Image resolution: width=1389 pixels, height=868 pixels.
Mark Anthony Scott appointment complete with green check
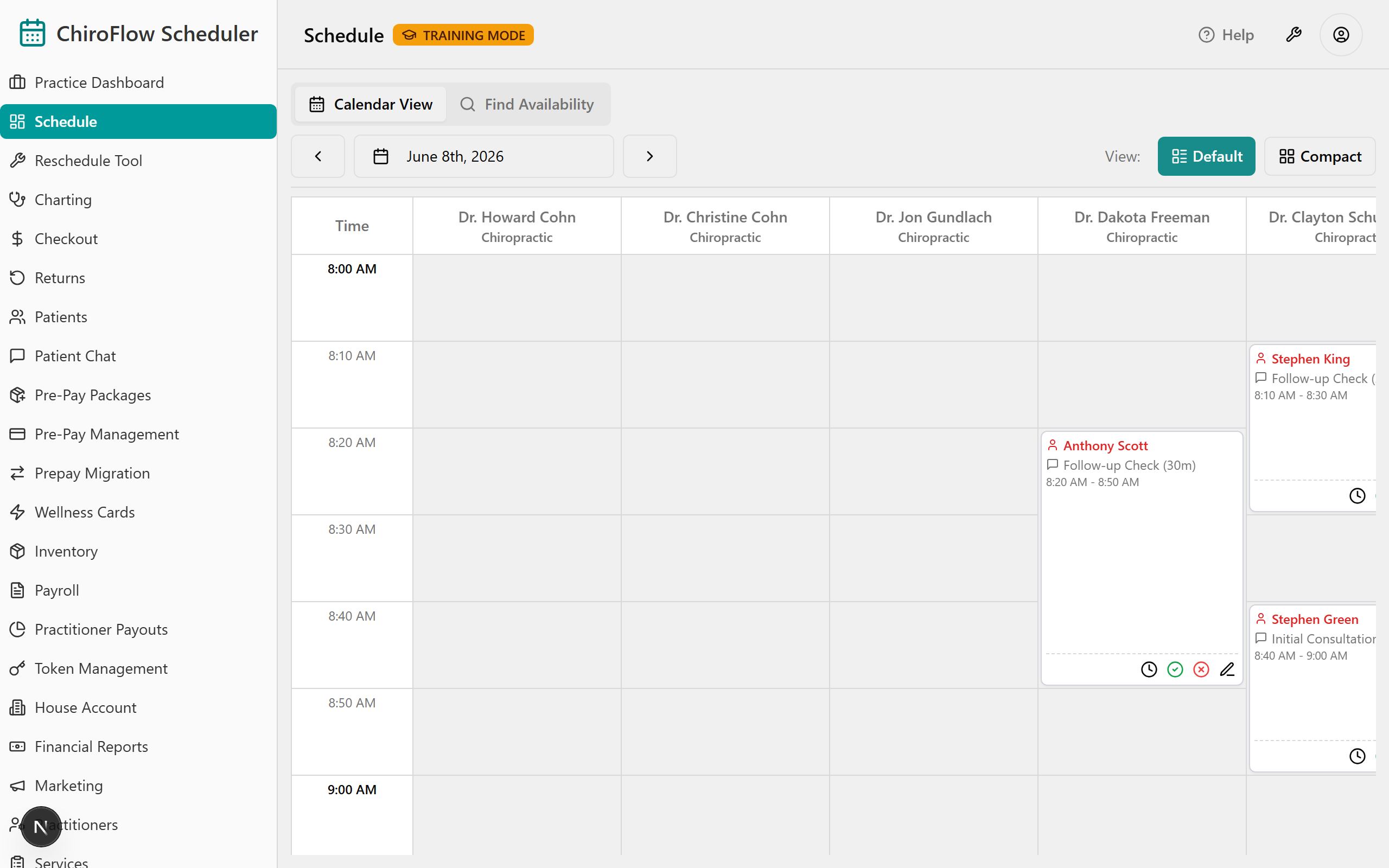pos(1175,669)
